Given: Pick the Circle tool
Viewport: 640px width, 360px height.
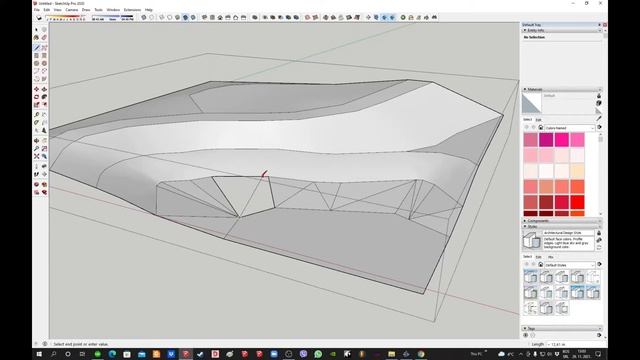Looking at the screenshot, I should pos(36,63).
